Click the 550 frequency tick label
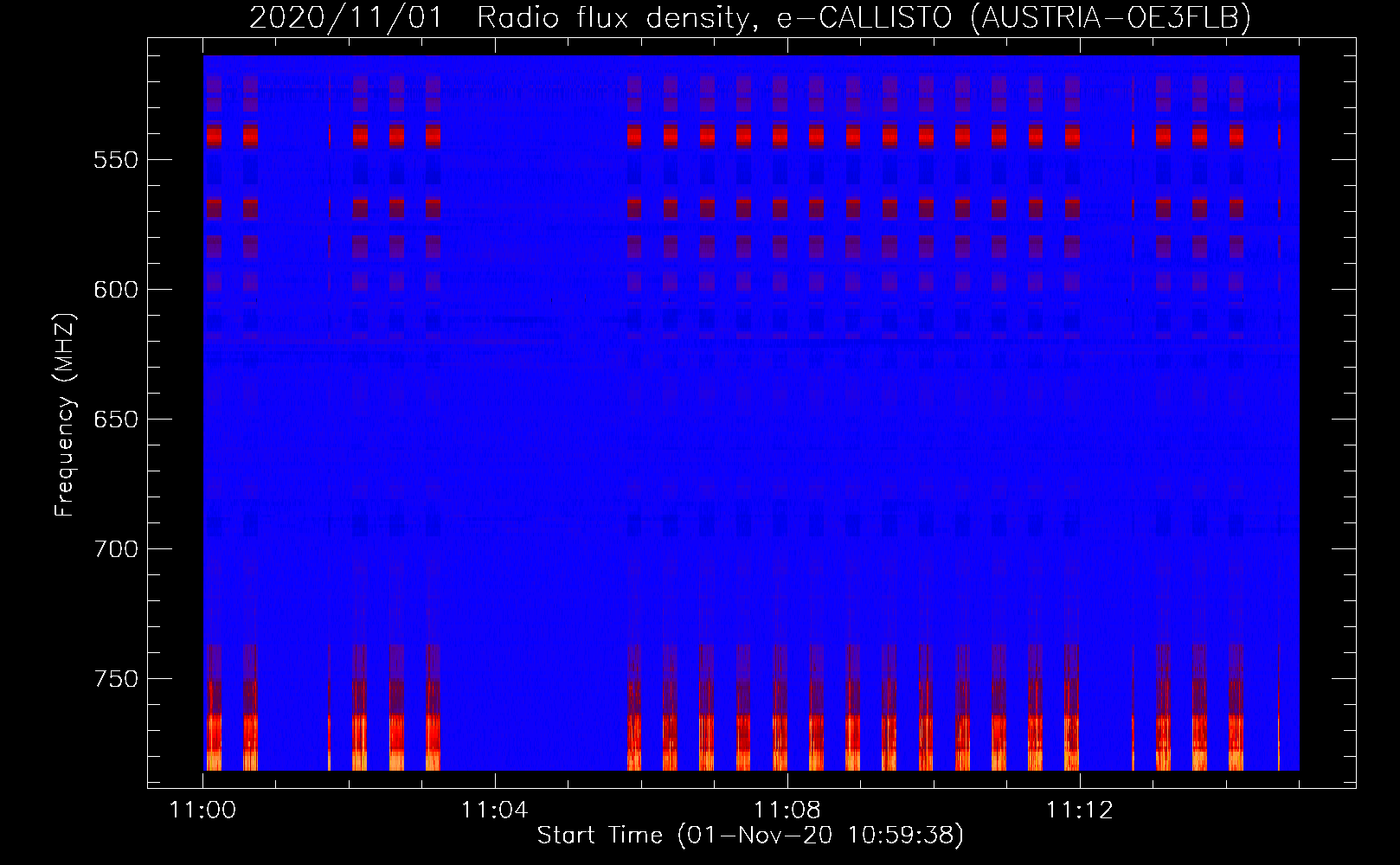The image size is (1400, 865). pos(116,160)
